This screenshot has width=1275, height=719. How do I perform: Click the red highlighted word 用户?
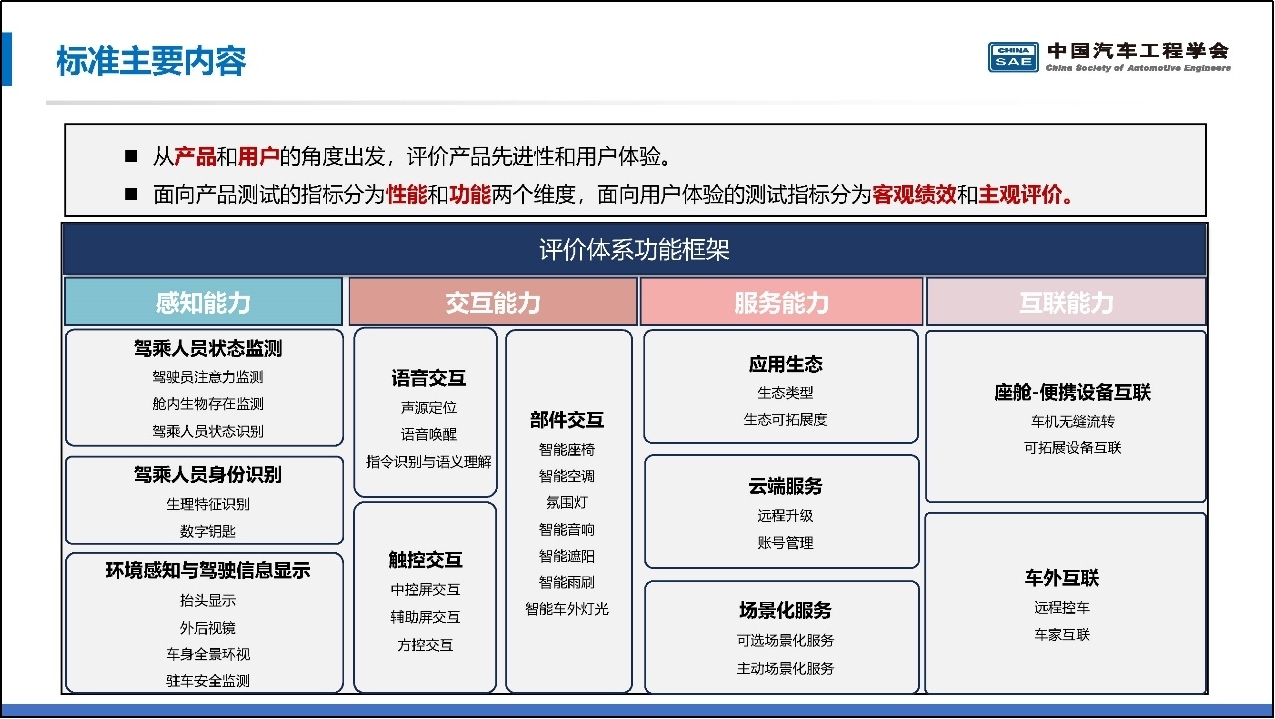point(258,157)
